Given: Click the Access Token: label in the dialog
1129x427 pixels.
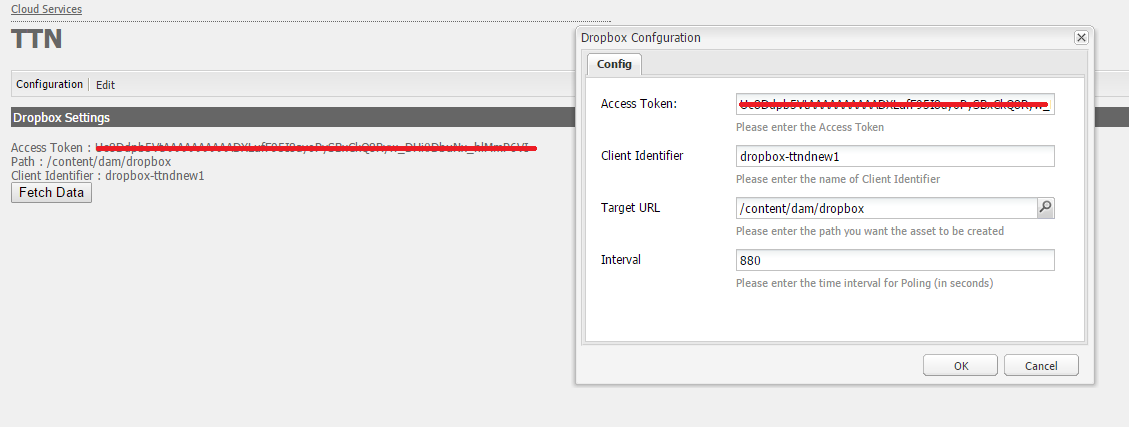Looking at the screenshot, I should pos(639,104).
